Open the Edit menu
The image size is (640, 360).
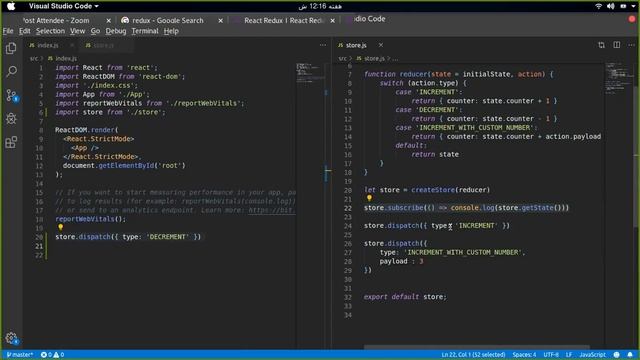(x=24, y=31)
